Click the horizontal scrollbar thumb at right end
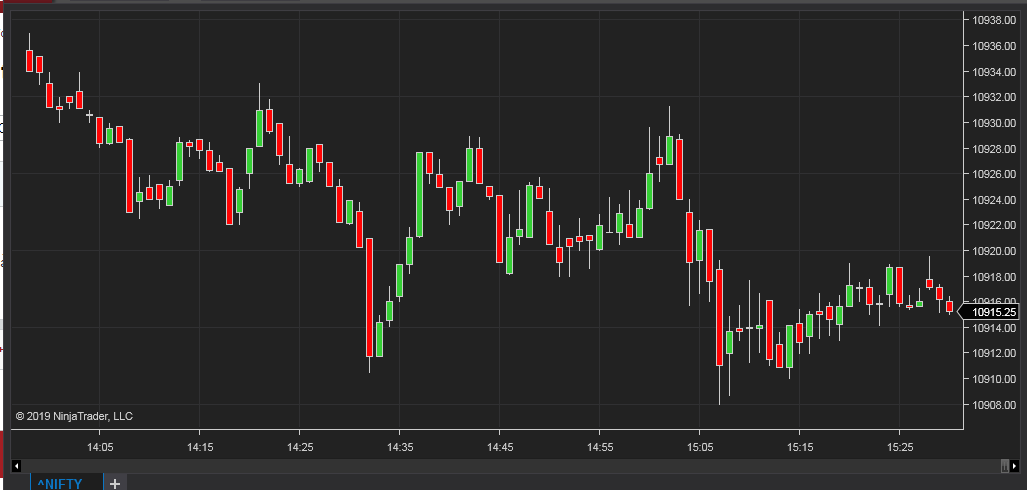Viewport: 1027px width, 490px height. [x=1005, y=466]
